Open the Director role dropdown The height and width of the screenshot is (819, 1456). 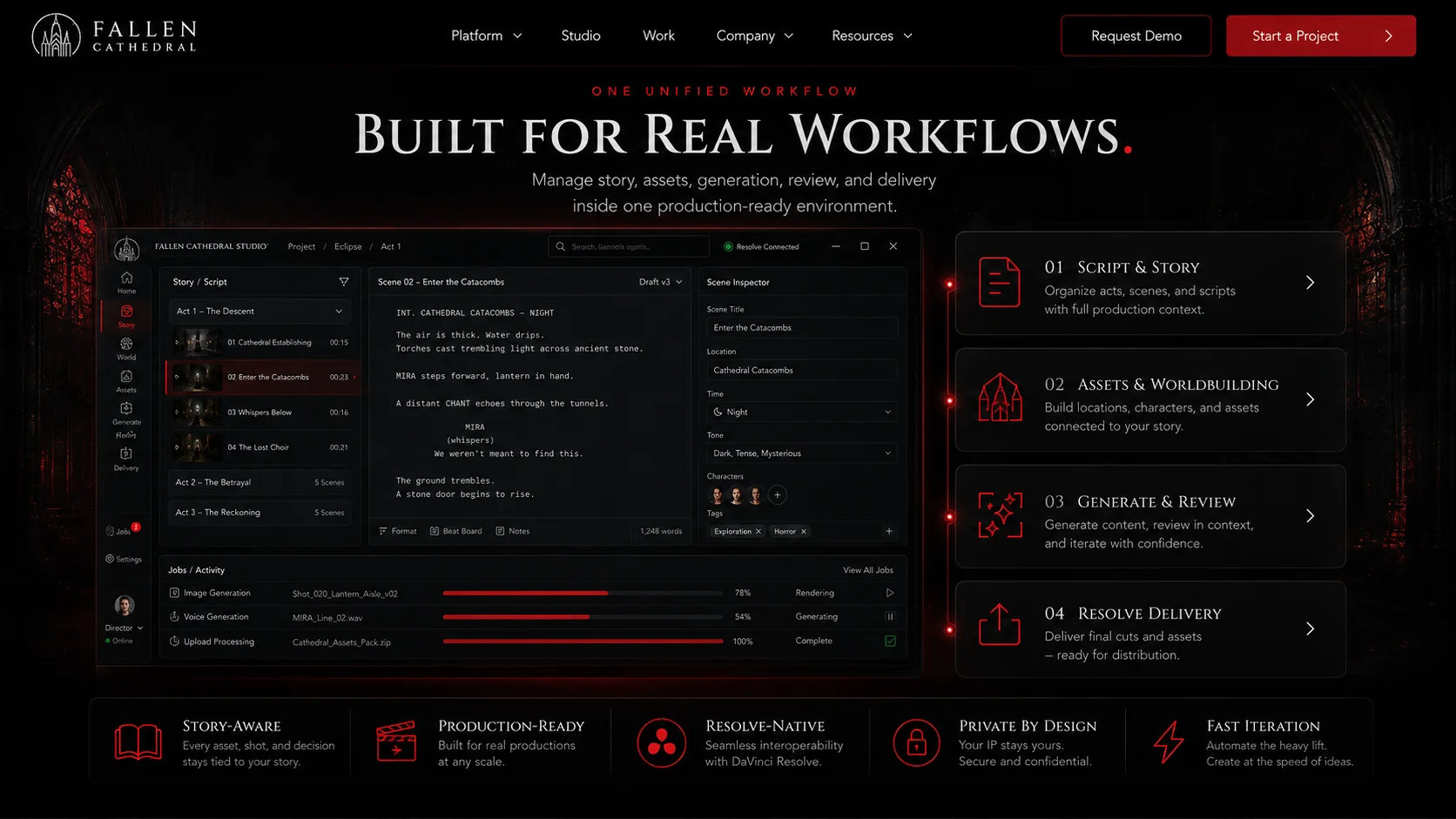click(x=124, y=628)
